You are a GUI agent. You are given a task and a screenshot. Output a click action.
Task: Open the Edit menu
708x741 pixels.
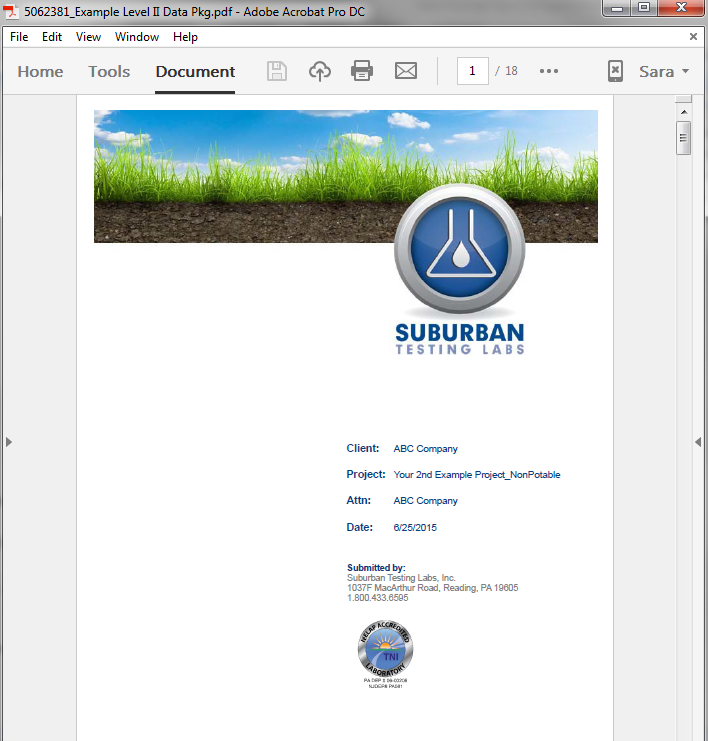tap(52, 37)
